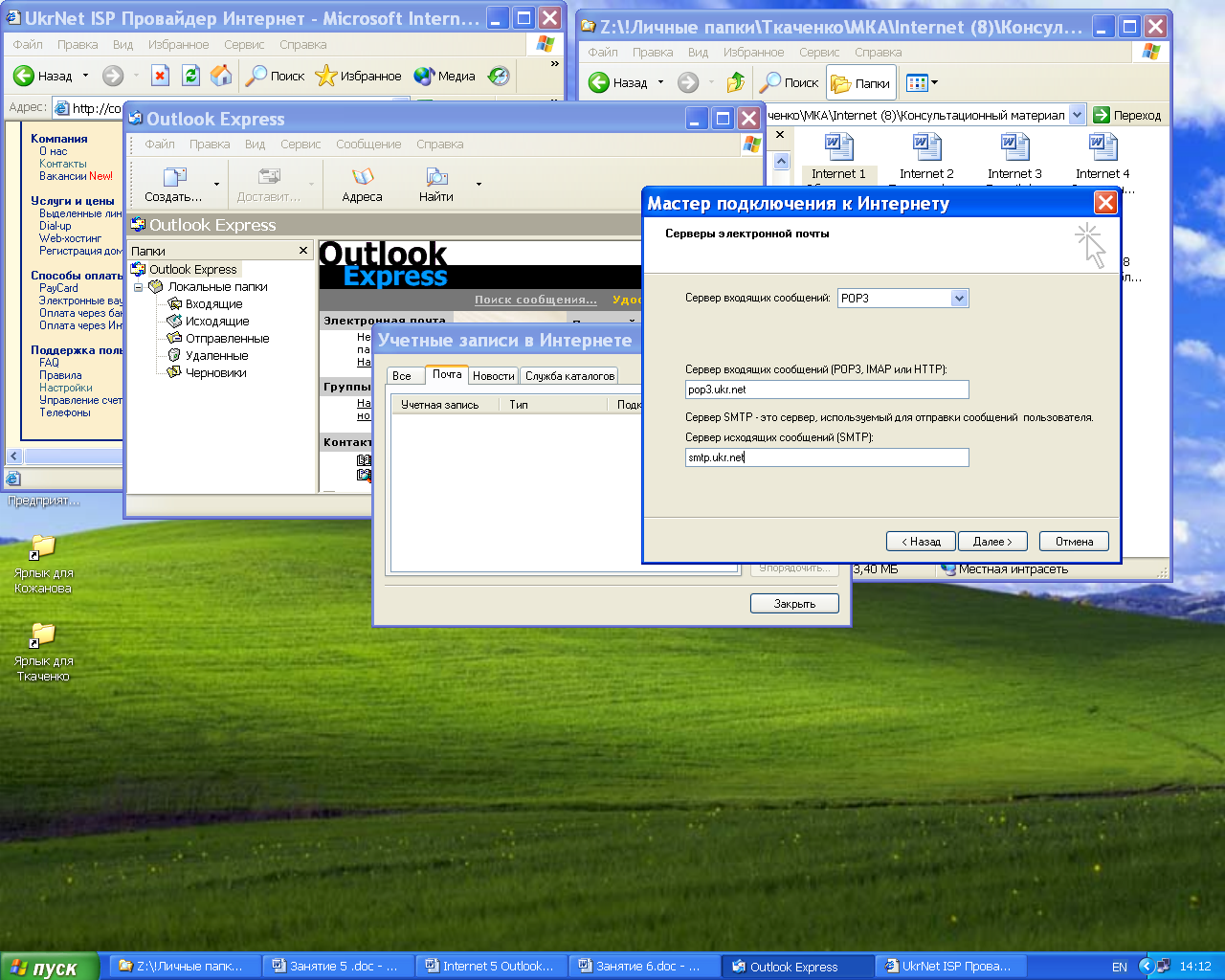Click Back dropdown arrow in Internet Explorer

86,76
